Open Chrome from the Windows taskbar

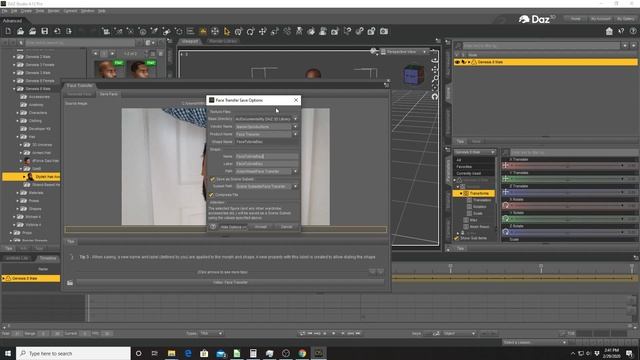click(302, 353)
